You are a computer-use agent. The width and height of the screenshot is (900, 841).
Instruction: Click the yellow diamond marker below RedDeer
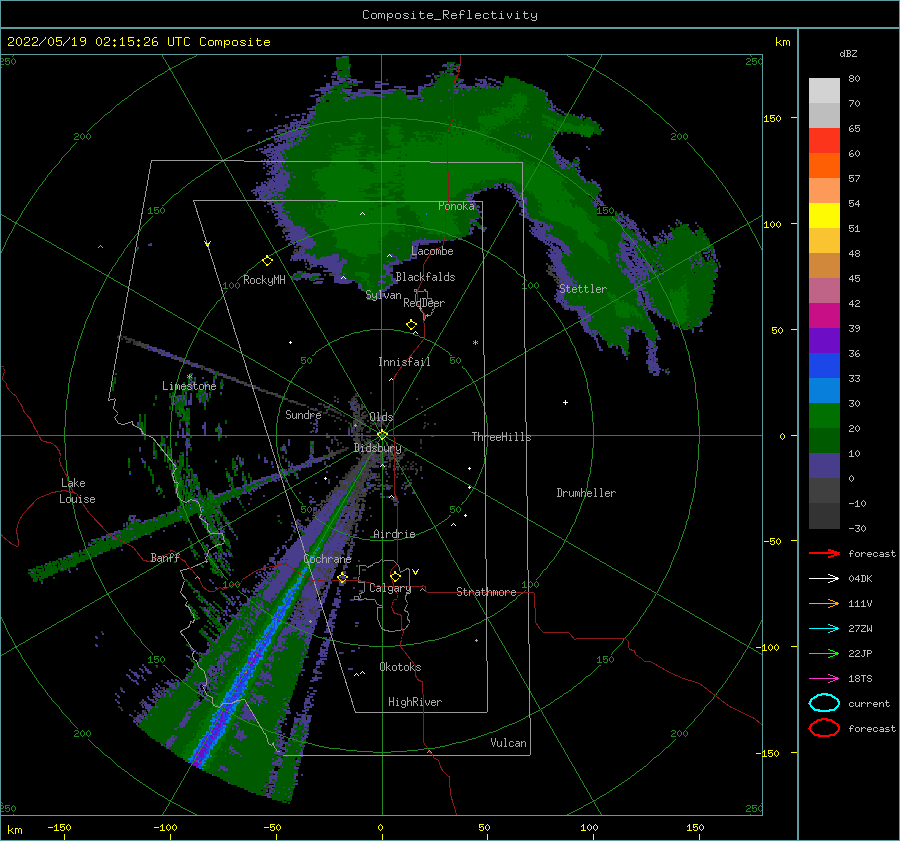click(x=412, y=325)
